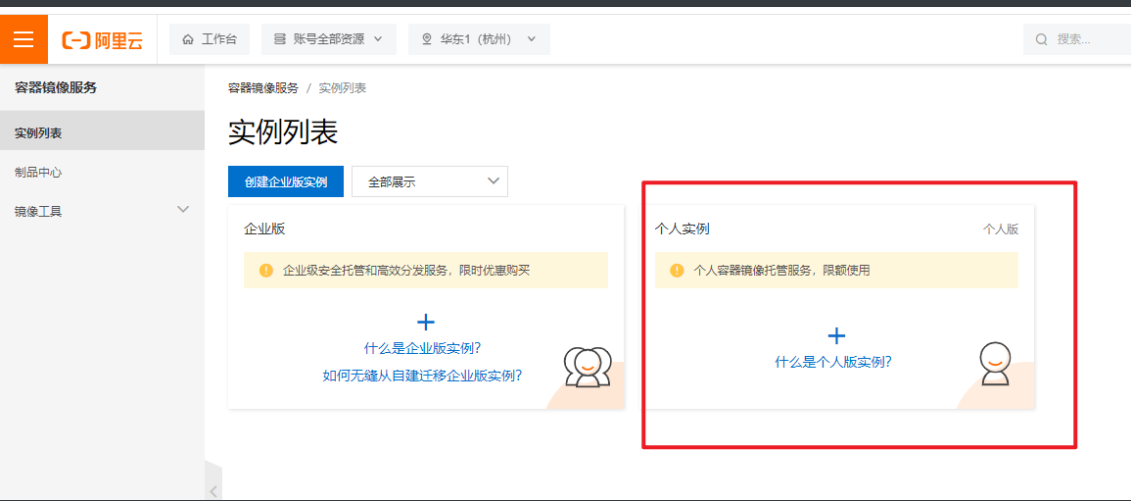Click the plus icon in 个人实例 card
Screen dimensions: 1131x501
click(837, 336)
